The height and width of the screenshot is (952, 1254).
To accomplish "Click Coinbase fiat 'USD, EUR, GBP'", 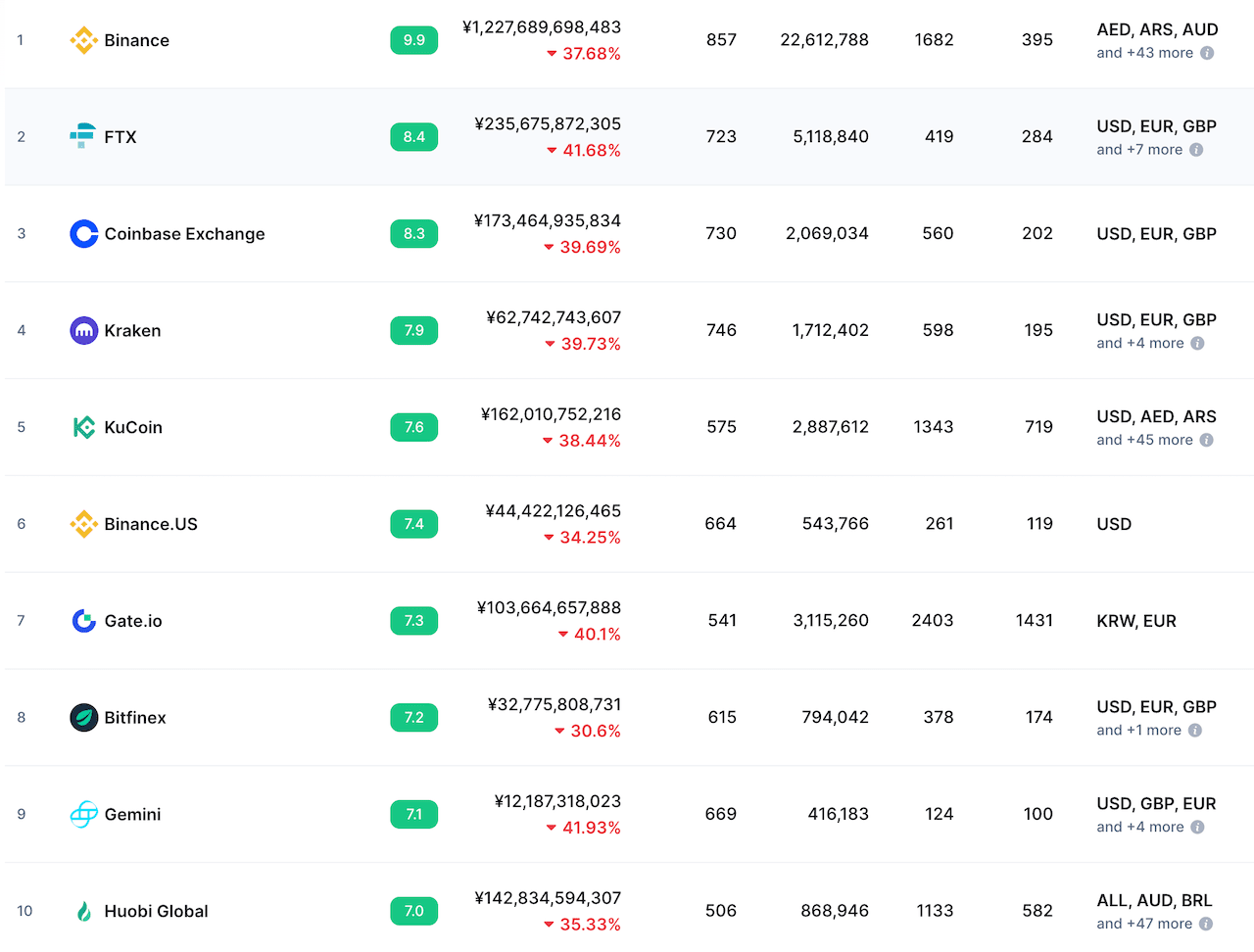I will (1157, 234).
